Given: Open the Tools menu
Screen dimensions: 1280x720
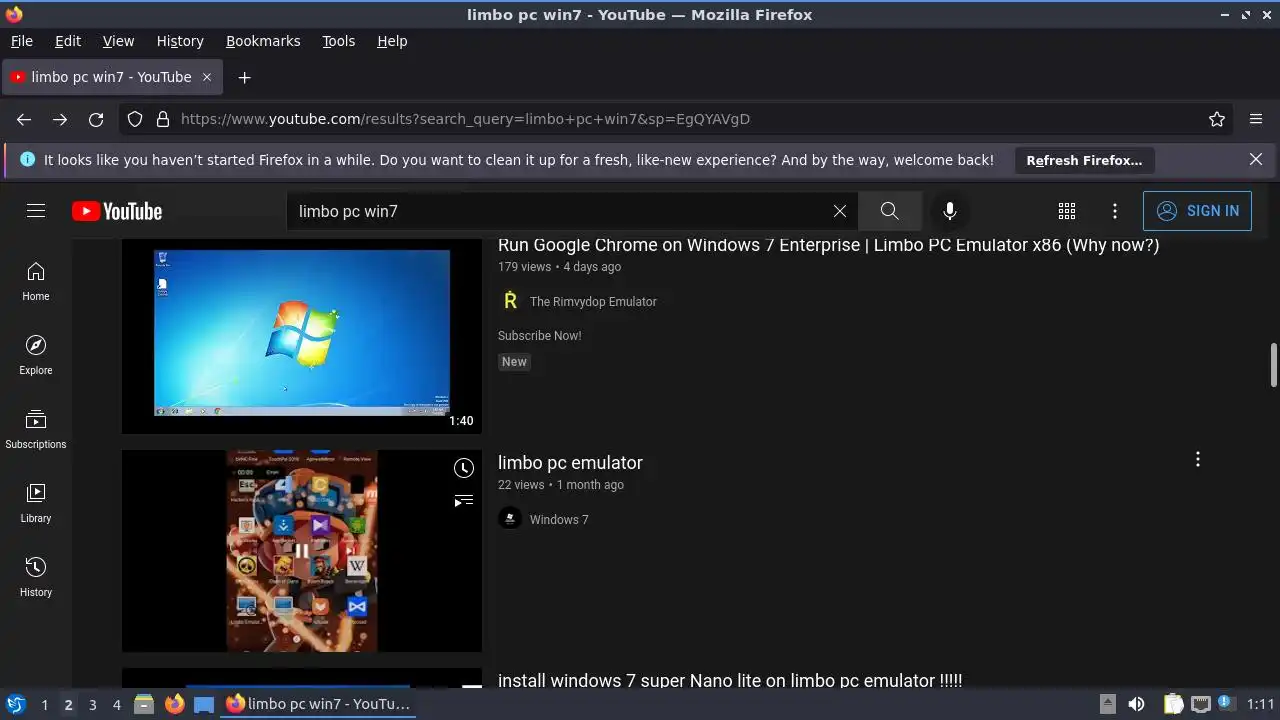Looking at the screenshot, I should coord(338,41).
